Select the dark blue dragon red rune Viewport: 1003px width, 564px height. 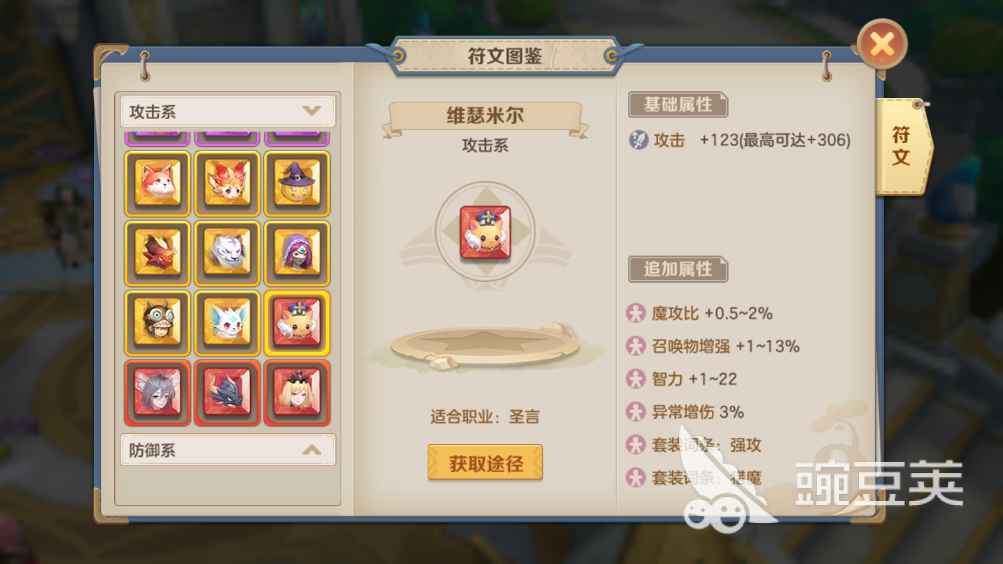(227, 393)
